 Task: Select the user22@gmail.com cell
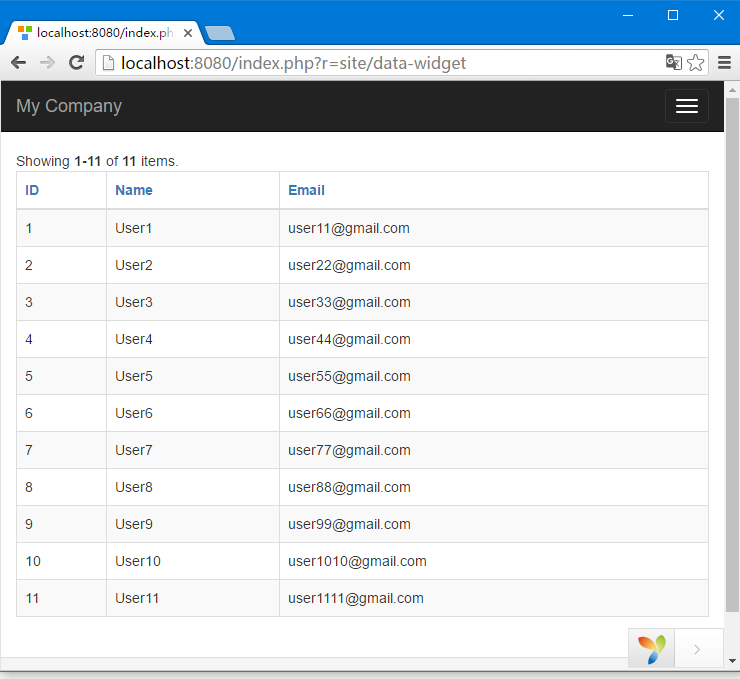coord(494,265)
